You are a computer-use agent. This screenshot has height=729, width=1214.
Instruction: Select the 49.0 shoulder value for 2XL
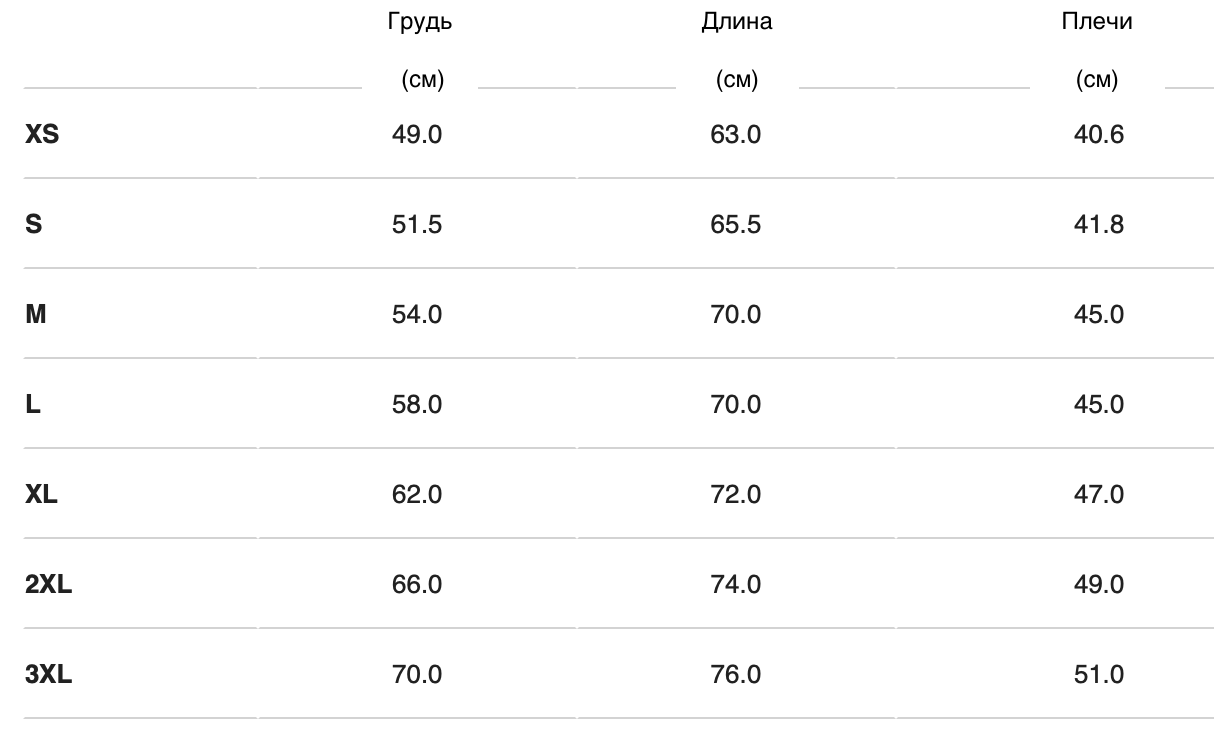1098,585
